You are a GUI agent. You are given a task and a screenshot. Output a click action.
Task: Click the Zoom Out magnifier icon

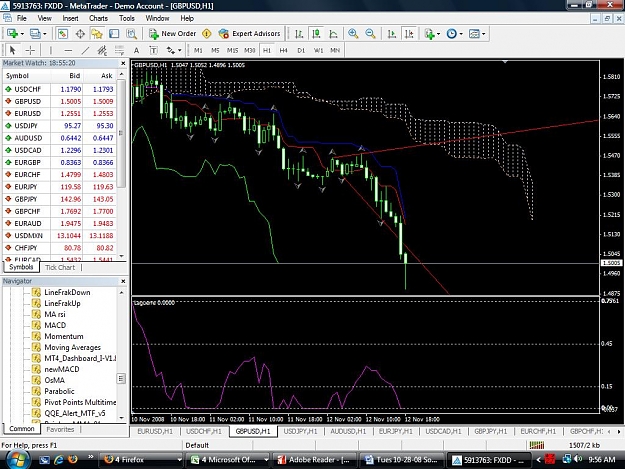point(370,34)
